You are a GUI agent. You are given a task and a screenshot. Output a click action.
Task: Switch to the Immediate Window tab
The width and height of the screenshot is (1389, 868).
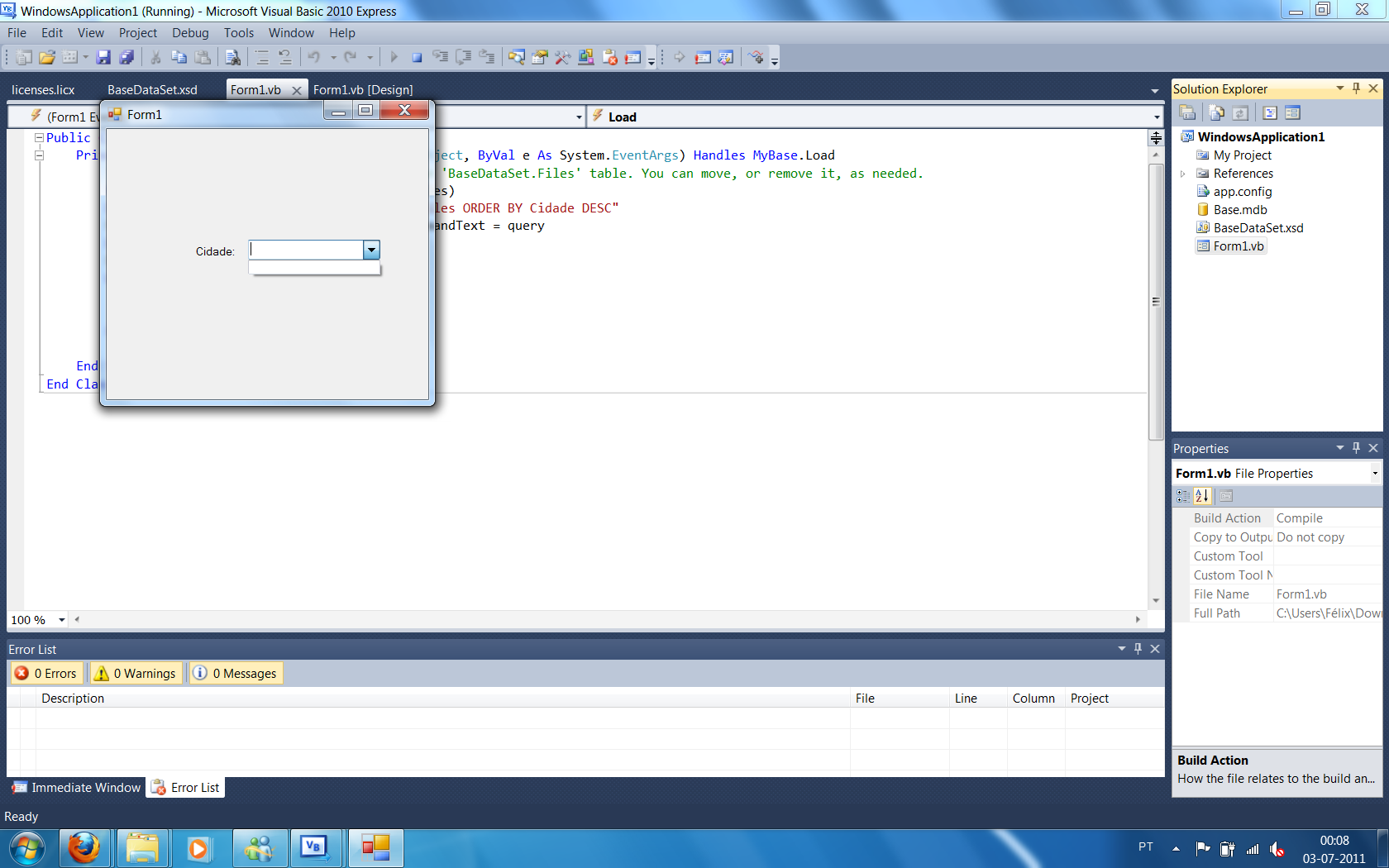click(x=77, y=788)
